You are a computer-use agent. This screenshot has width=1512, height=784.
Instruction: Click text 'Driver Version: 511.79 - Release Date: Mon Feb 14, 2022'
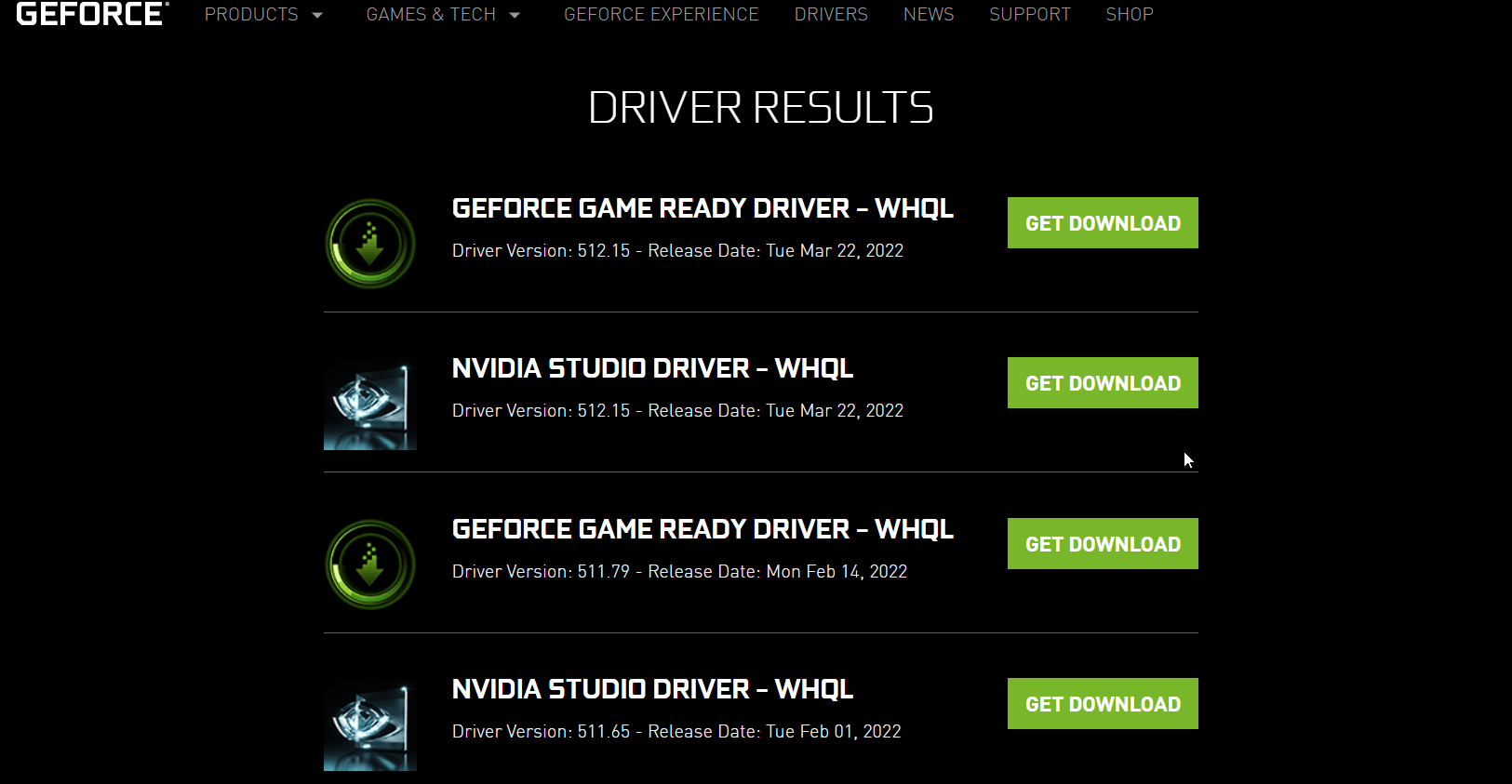pos(679,572)
